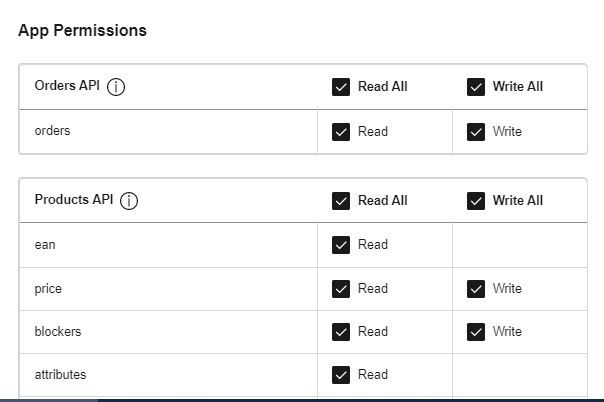Screen dimensions: 604x402
Task: Click the App Permissions heading
Action: (82, 30)
